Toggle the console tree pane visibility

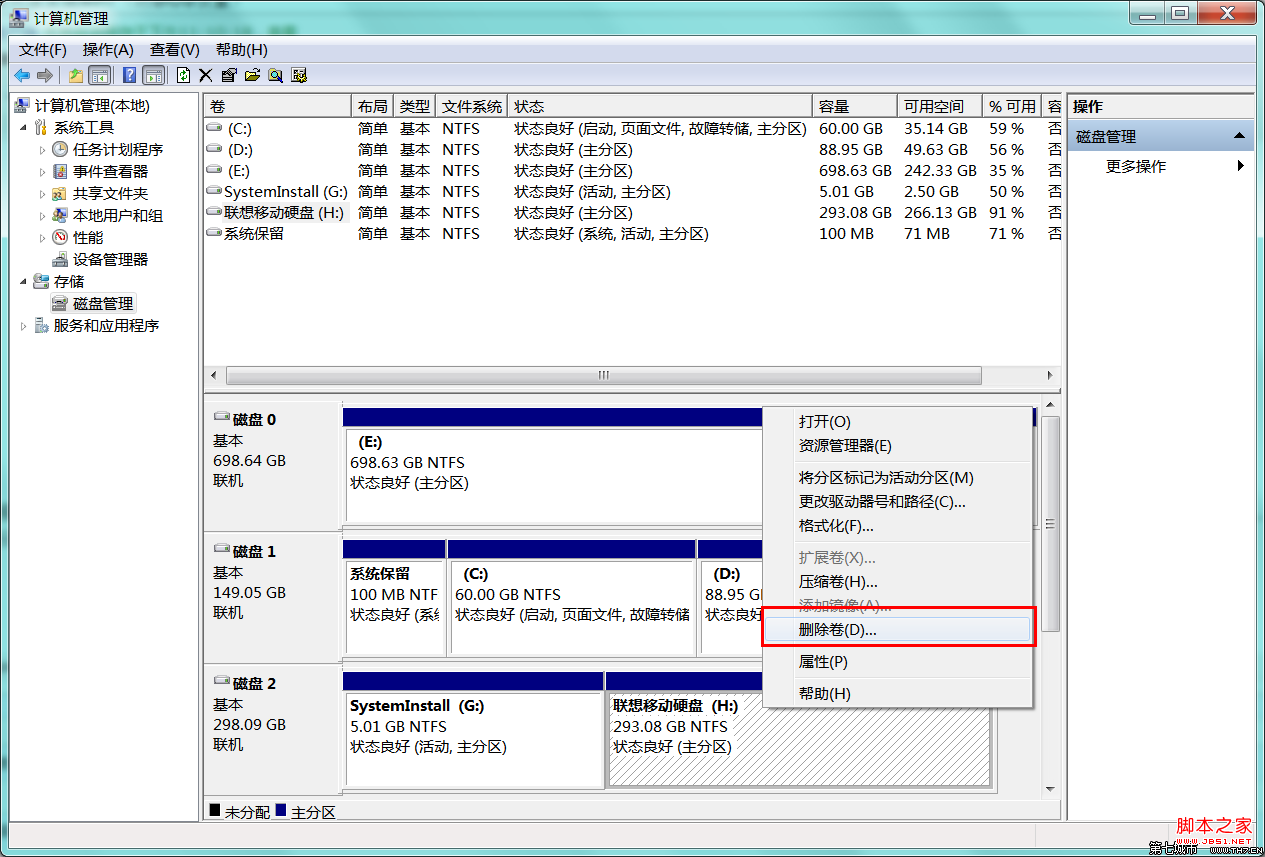tap(99, 75)
